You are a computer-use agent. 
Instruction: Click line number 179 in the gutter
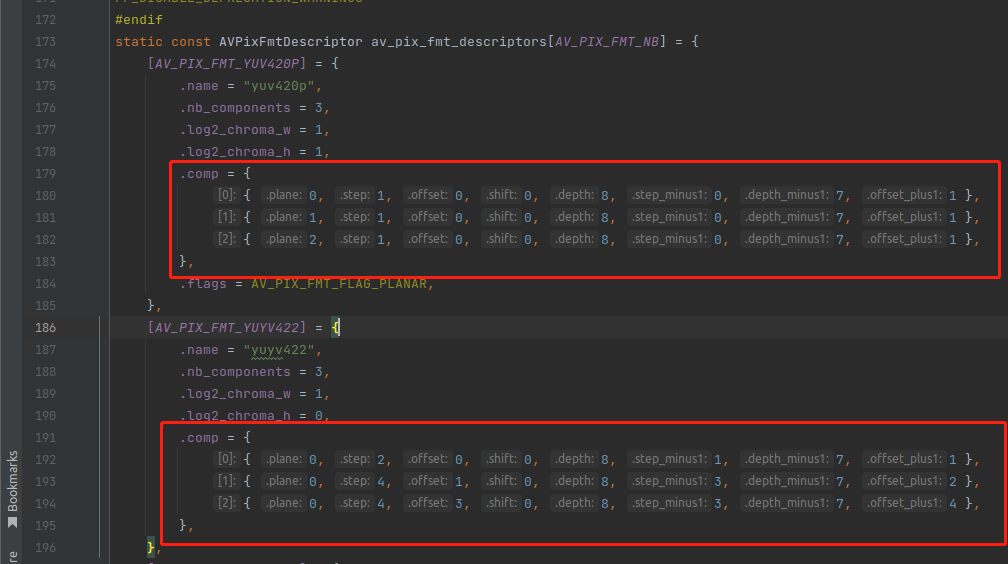(x=45, y=174)
